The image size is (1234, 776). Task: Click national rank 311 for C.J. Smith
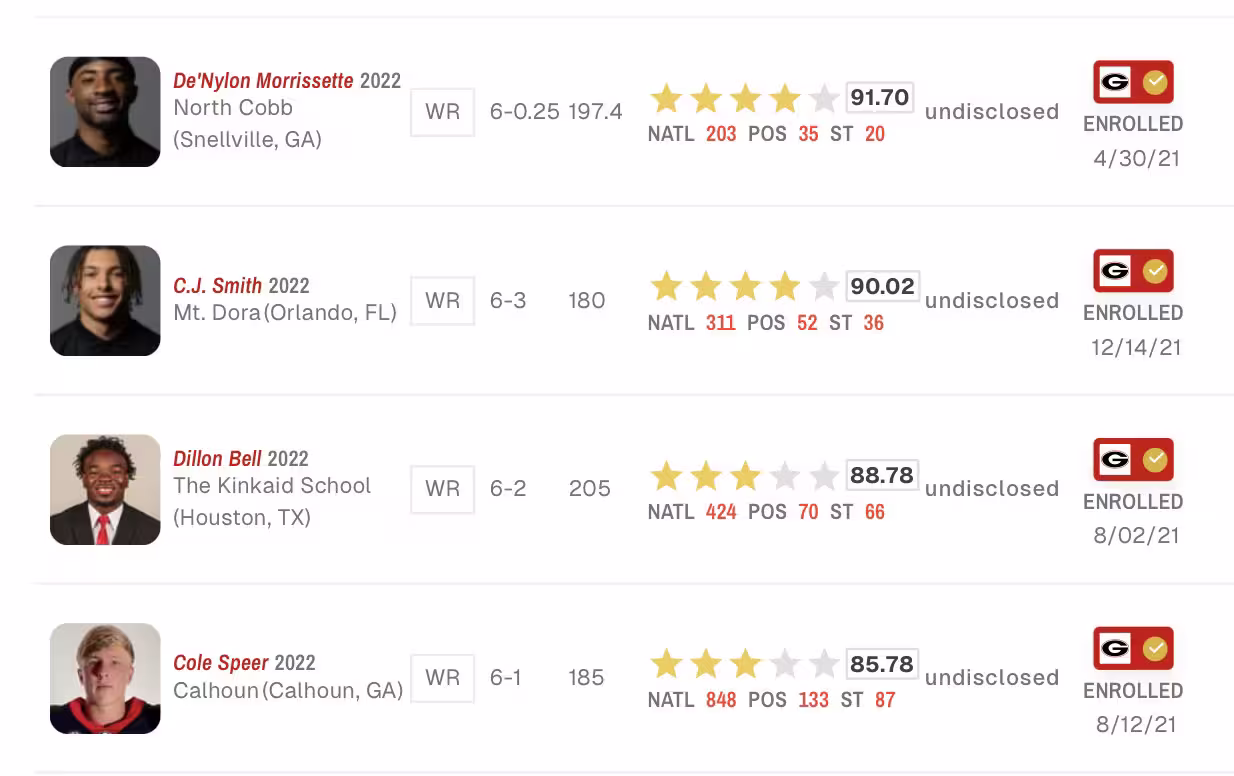click(720, 323)
